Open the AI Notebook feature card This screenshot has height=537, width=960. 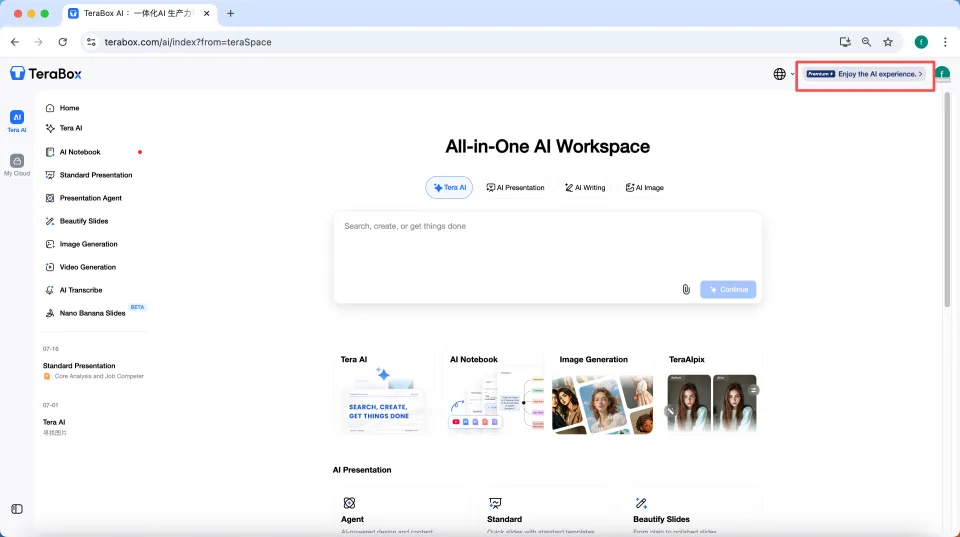[x=493, y=393]
